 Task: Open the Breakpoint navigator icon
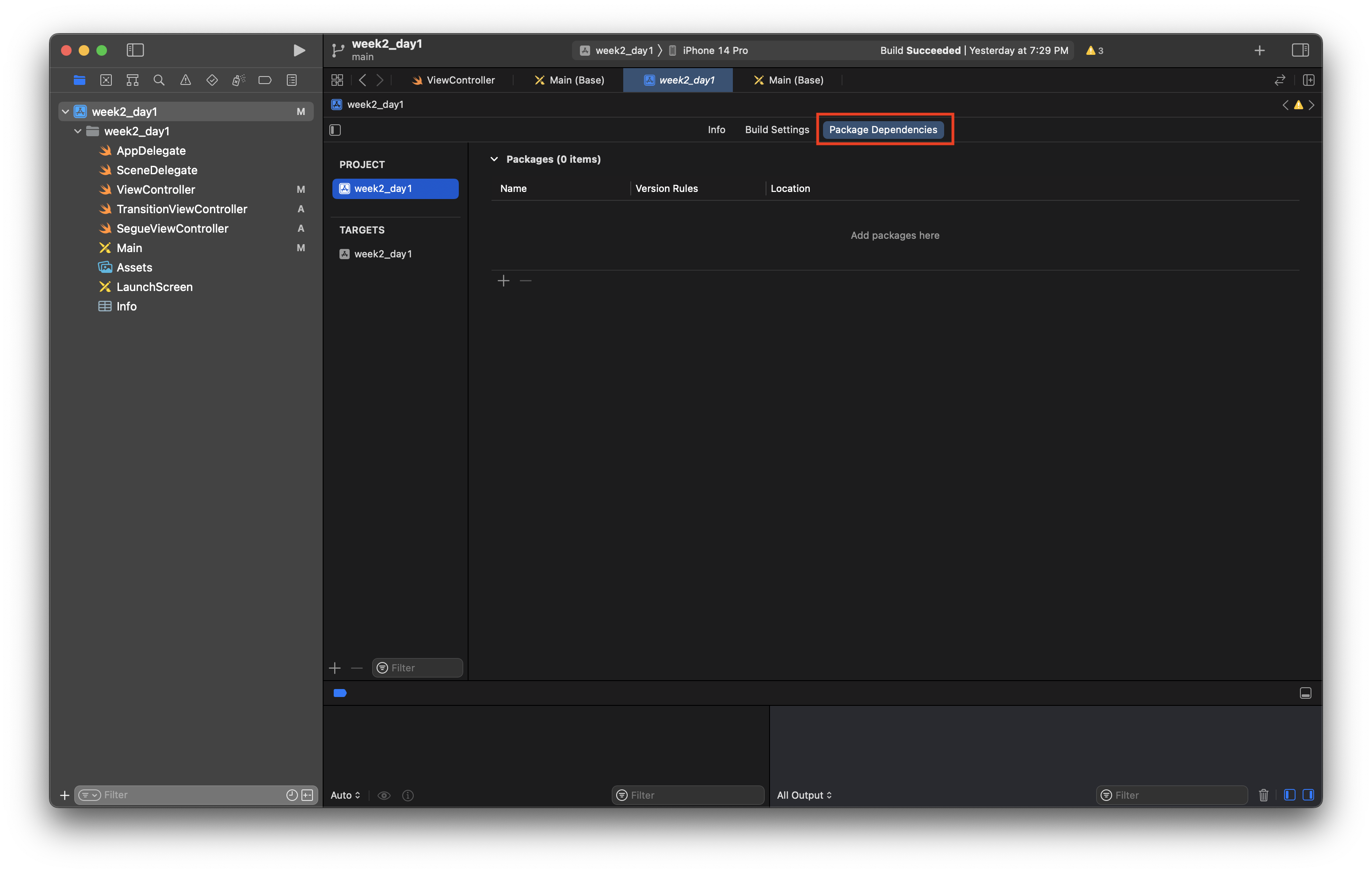point(265,80)
